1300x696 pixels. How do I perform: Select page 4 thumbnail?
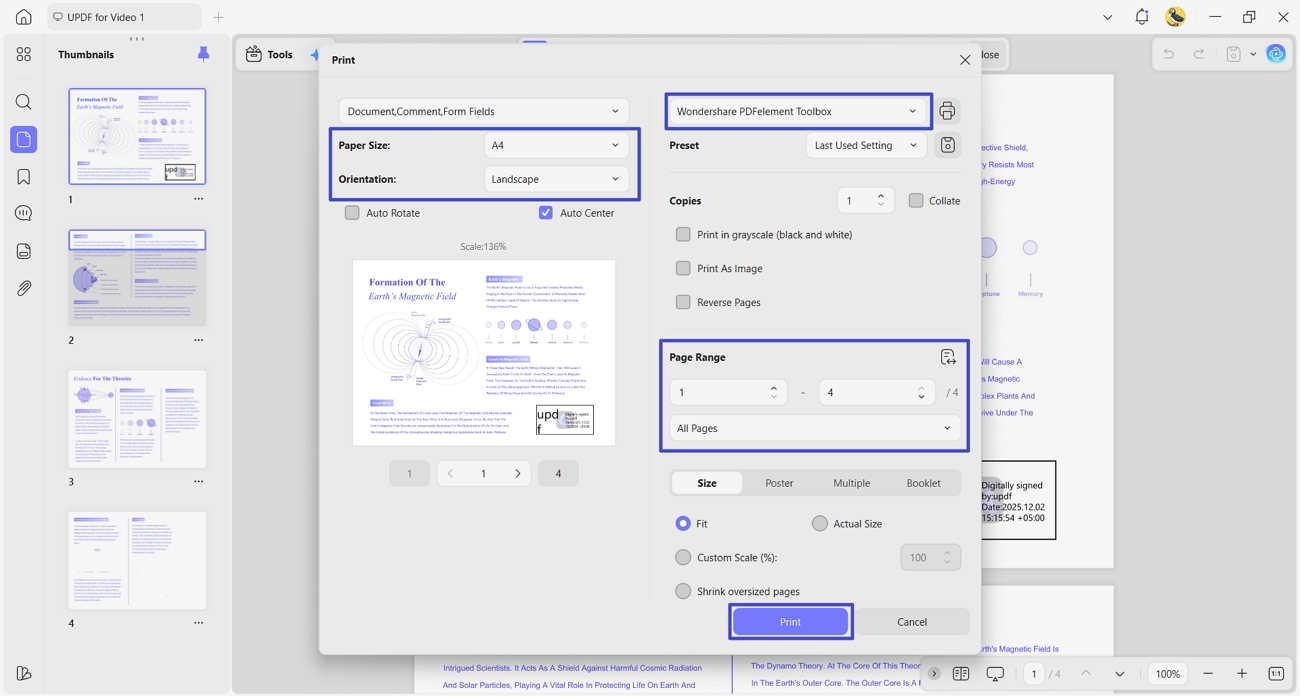(x=137, y=560)
